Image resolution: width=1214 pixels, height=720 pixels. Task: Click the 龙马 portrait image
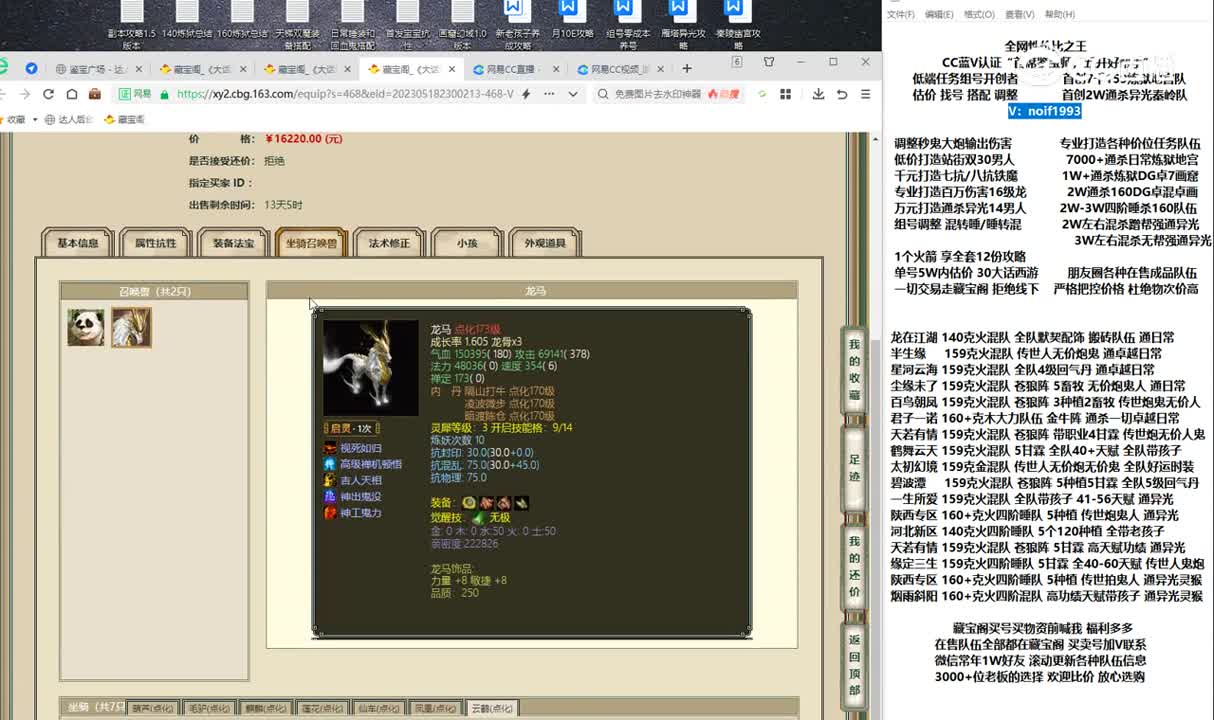tap(370, 368)
